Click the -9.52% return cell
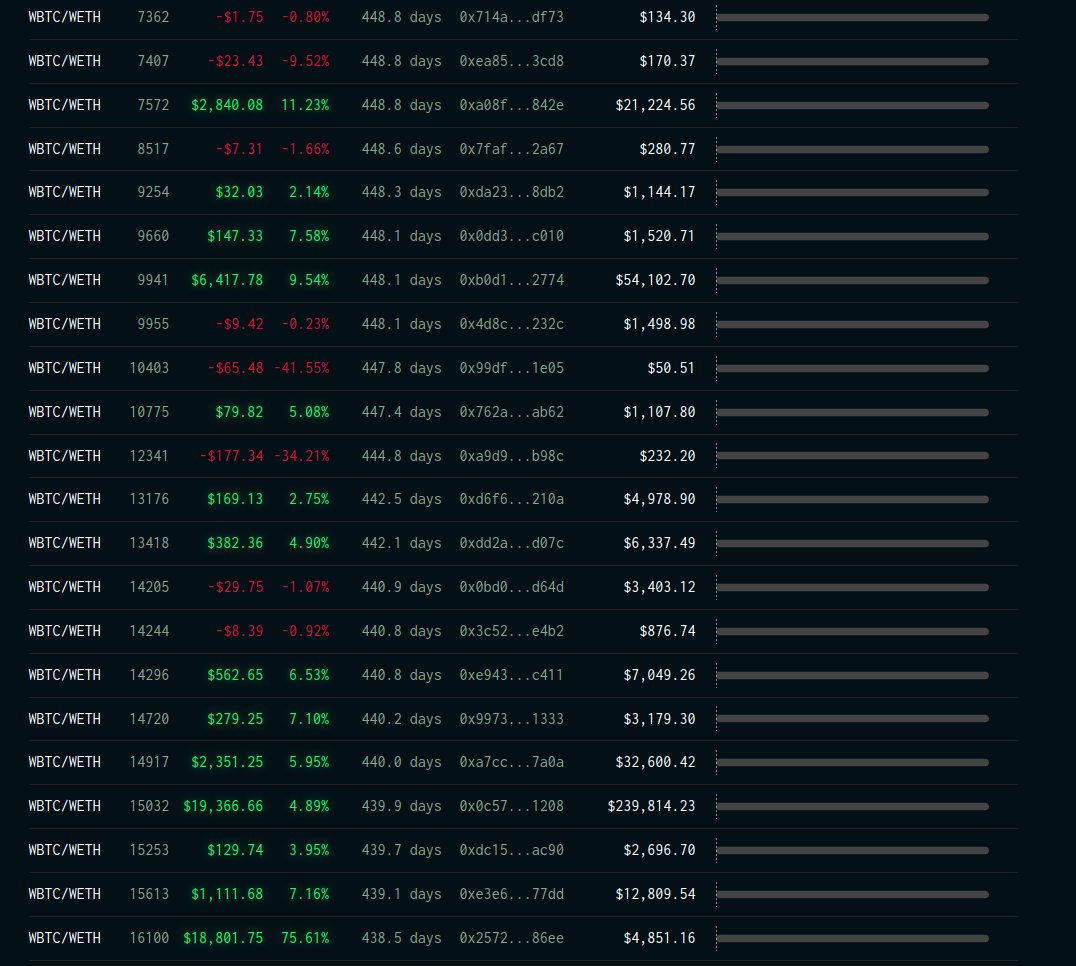 coord(305,61)
